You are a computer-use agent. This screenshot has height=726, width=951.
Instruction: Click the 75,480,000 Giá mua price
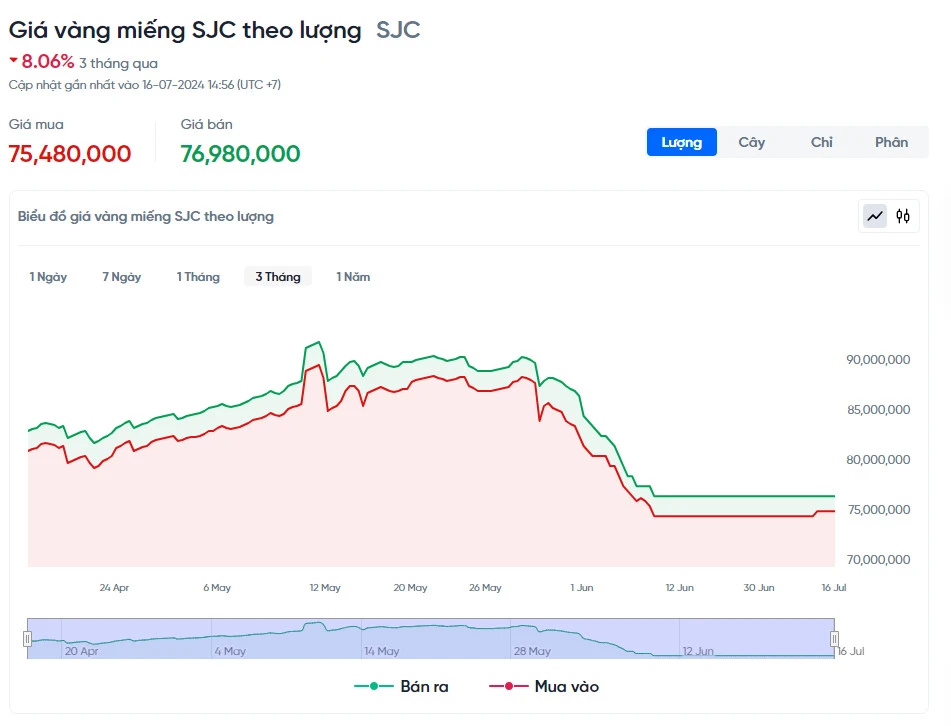click(x=70, y=154)
